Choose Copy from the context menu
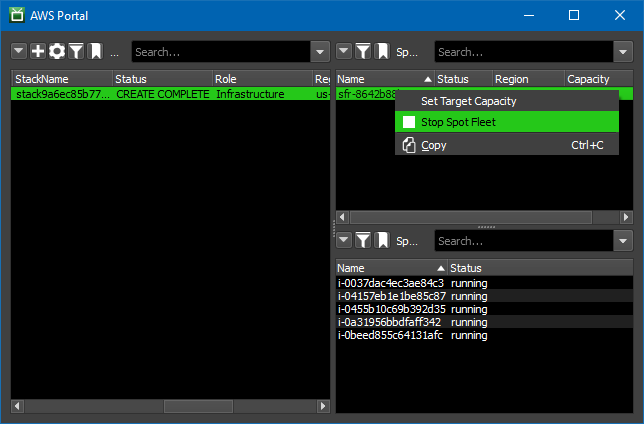The width and height of the screenshot is (644, 424). click(x=507, y=145)
